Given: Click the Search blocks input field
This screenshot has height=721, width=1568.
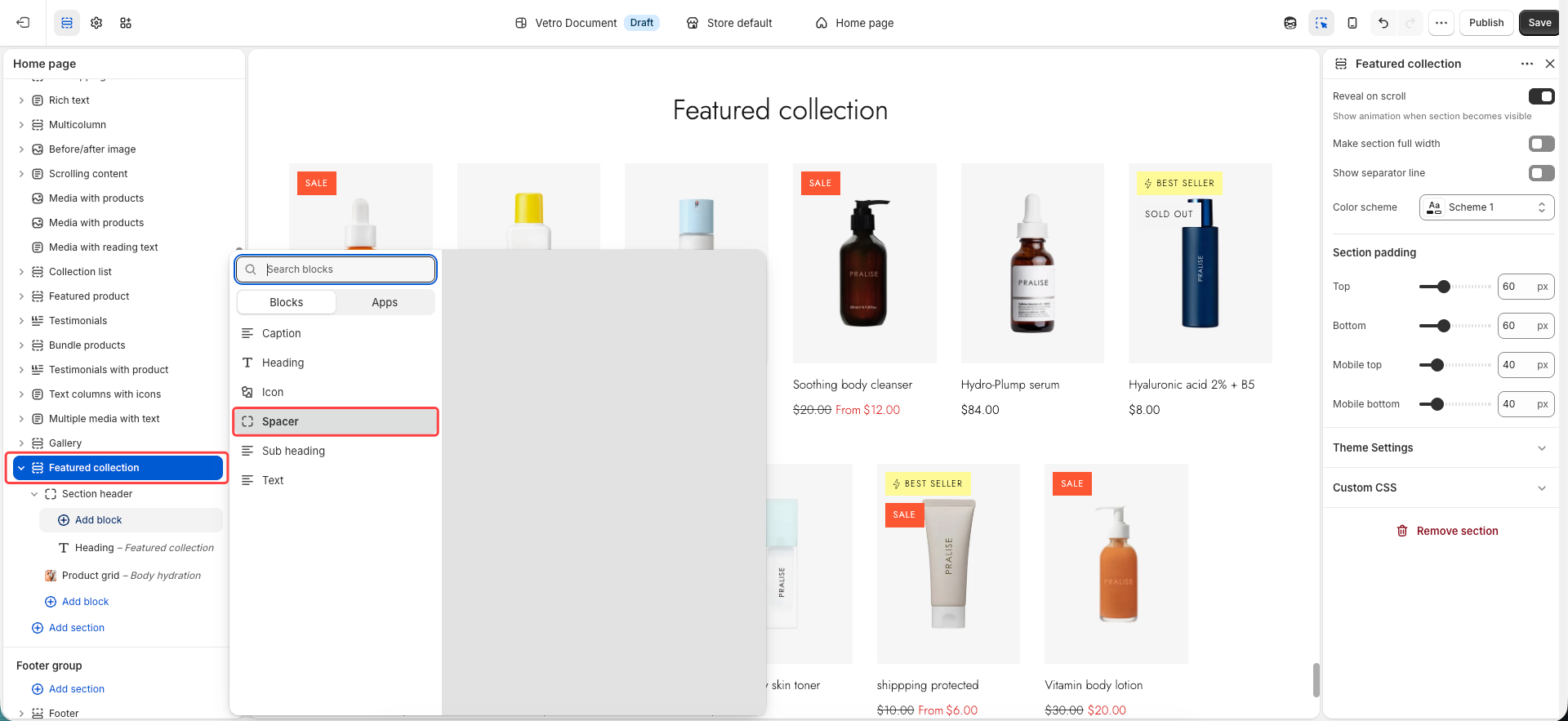Looking at the screenshot, I should 336,269.
